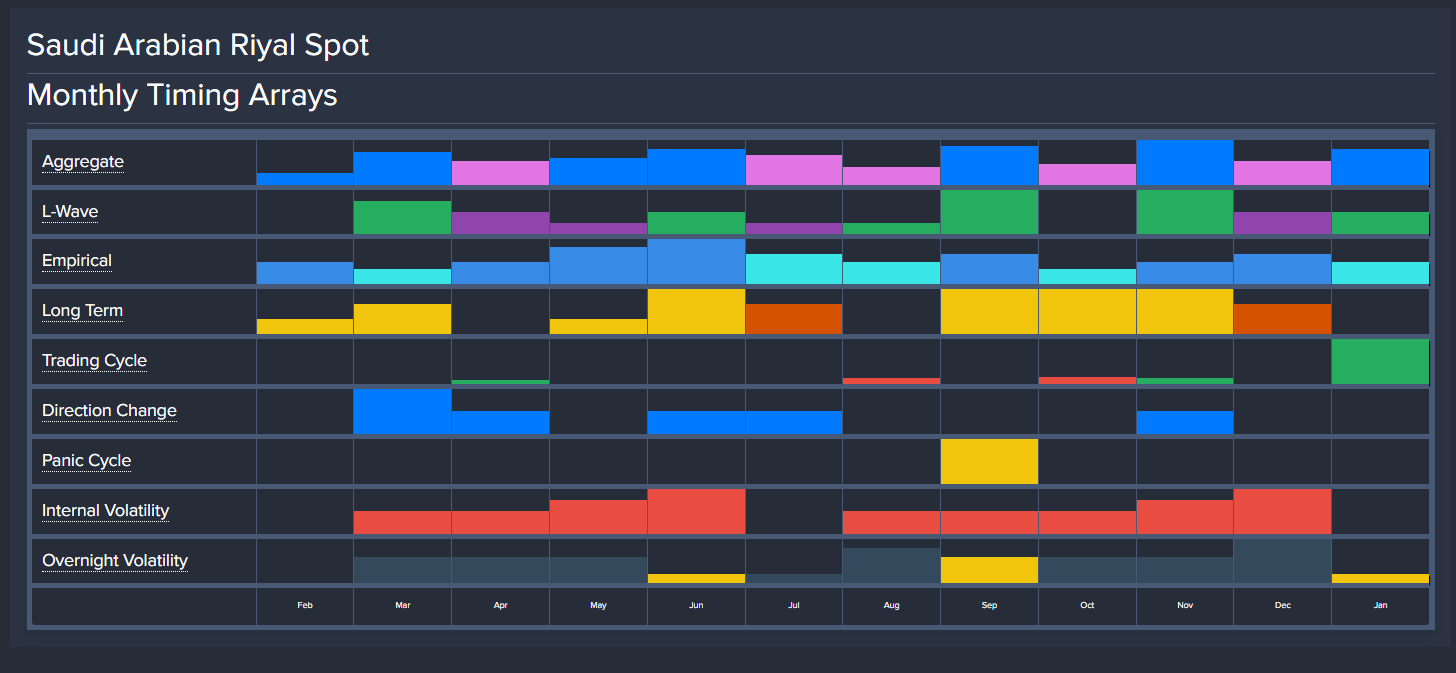This screenshot has width=1456, height=673.
Task: Click the Internal Volatility link
Action: coord(105,511)
